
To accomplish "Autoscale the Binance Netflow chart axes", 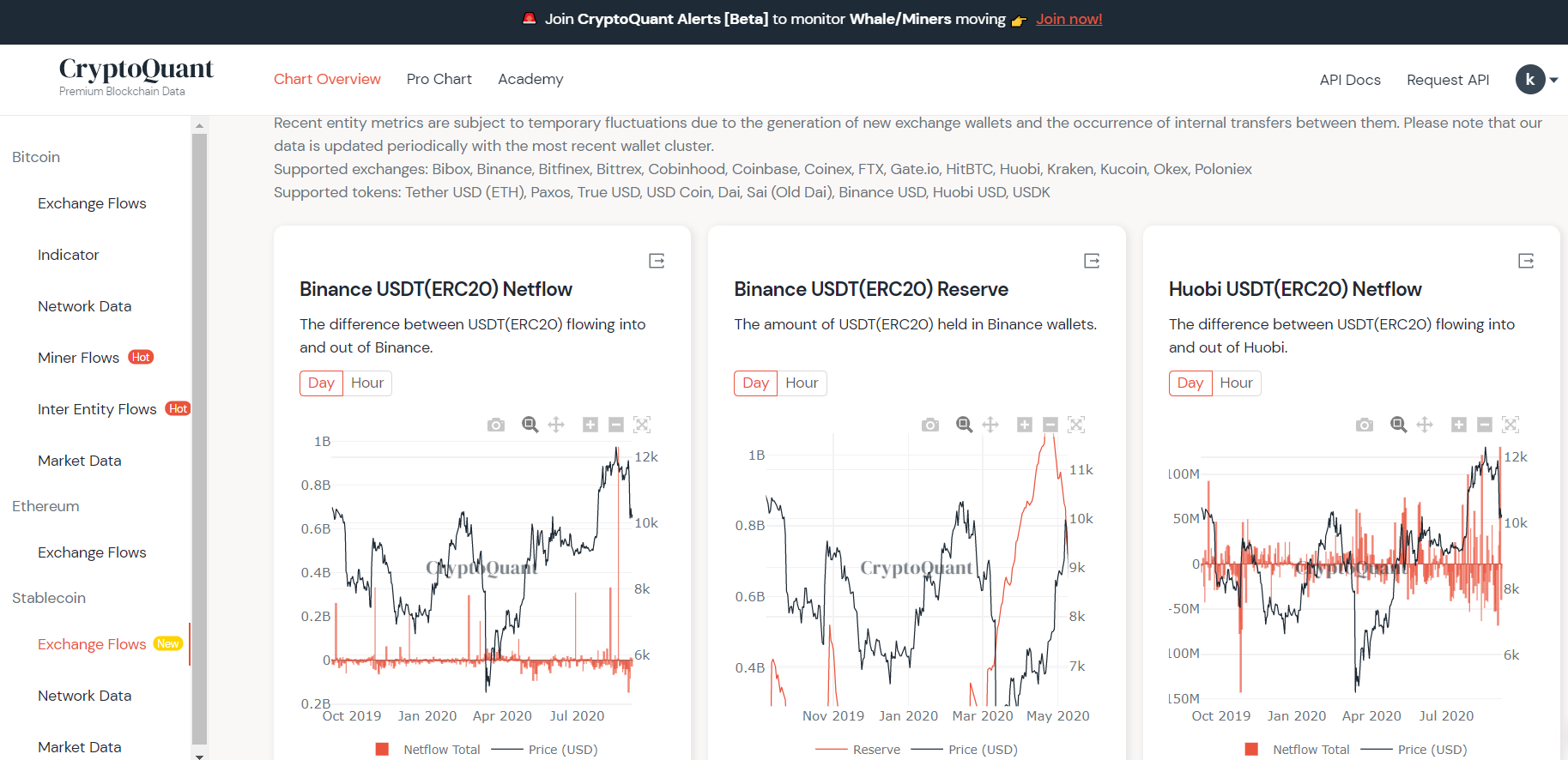I will click(x=642, y=425).
